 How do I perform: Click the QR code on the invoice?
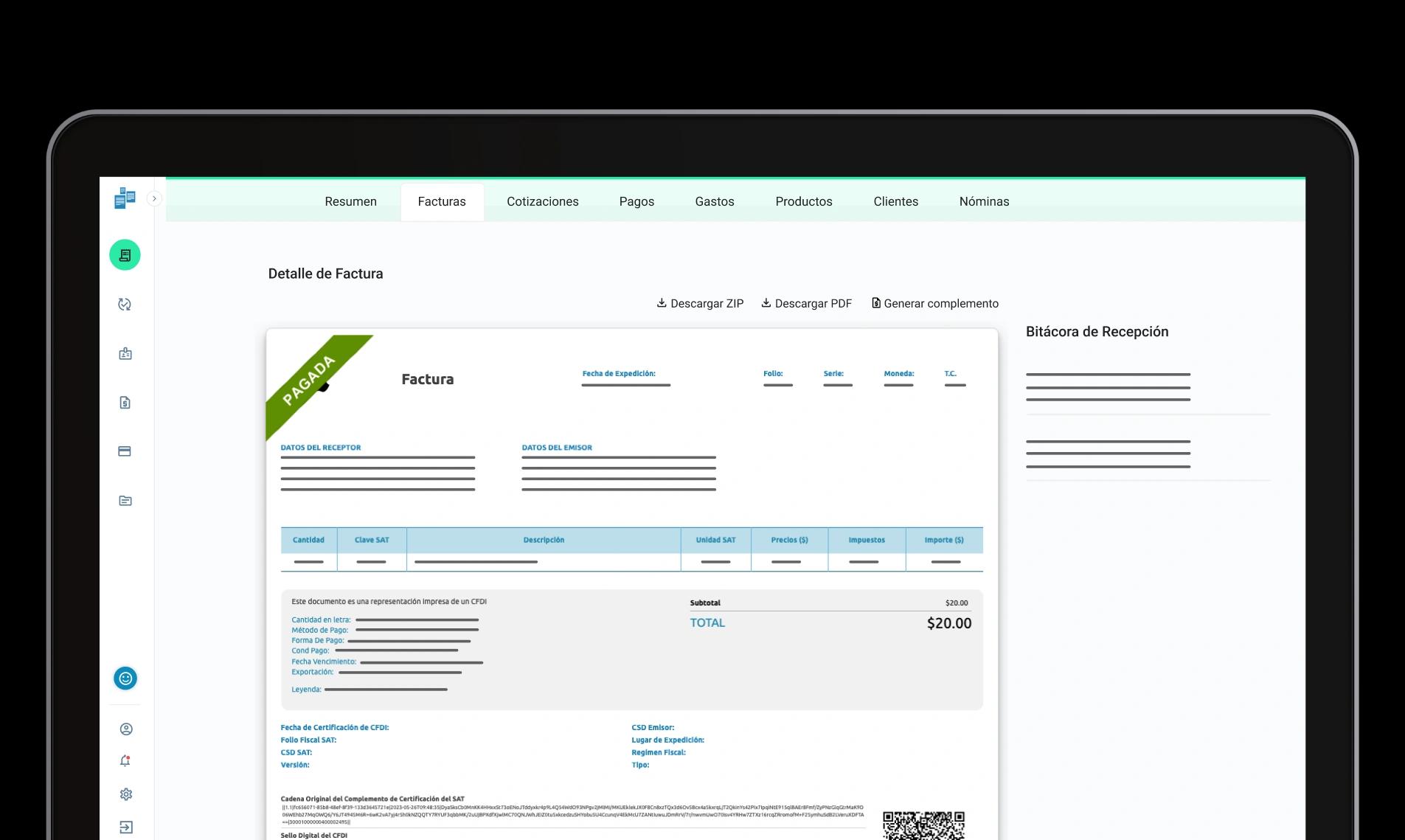(x=923, y=825)
